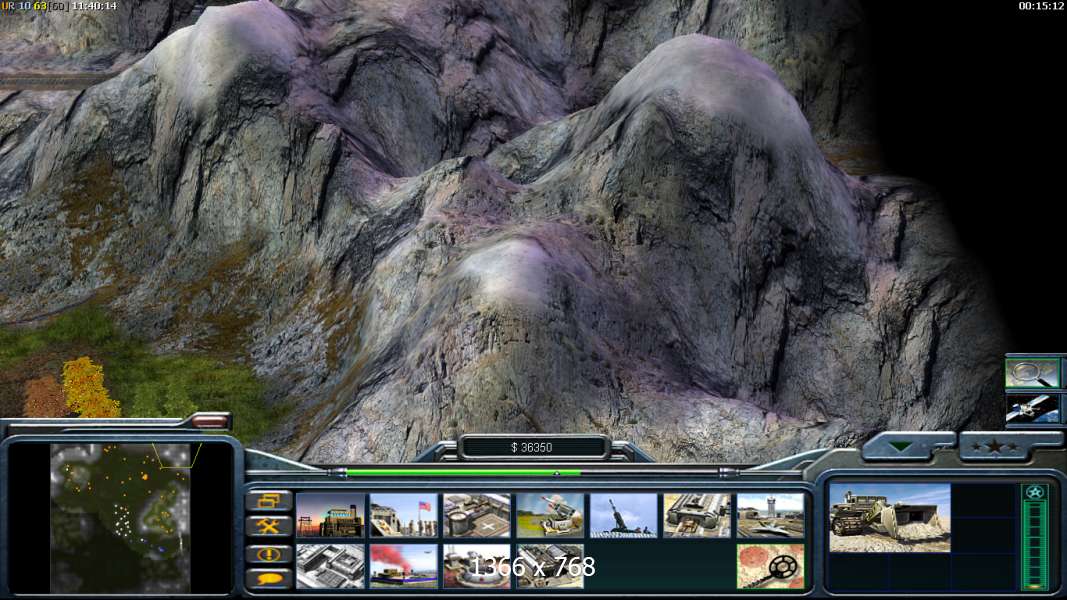1067x600 pixels.
Task: Click the greyed build icon right of Particle Cannon
Action: (551, 566)
